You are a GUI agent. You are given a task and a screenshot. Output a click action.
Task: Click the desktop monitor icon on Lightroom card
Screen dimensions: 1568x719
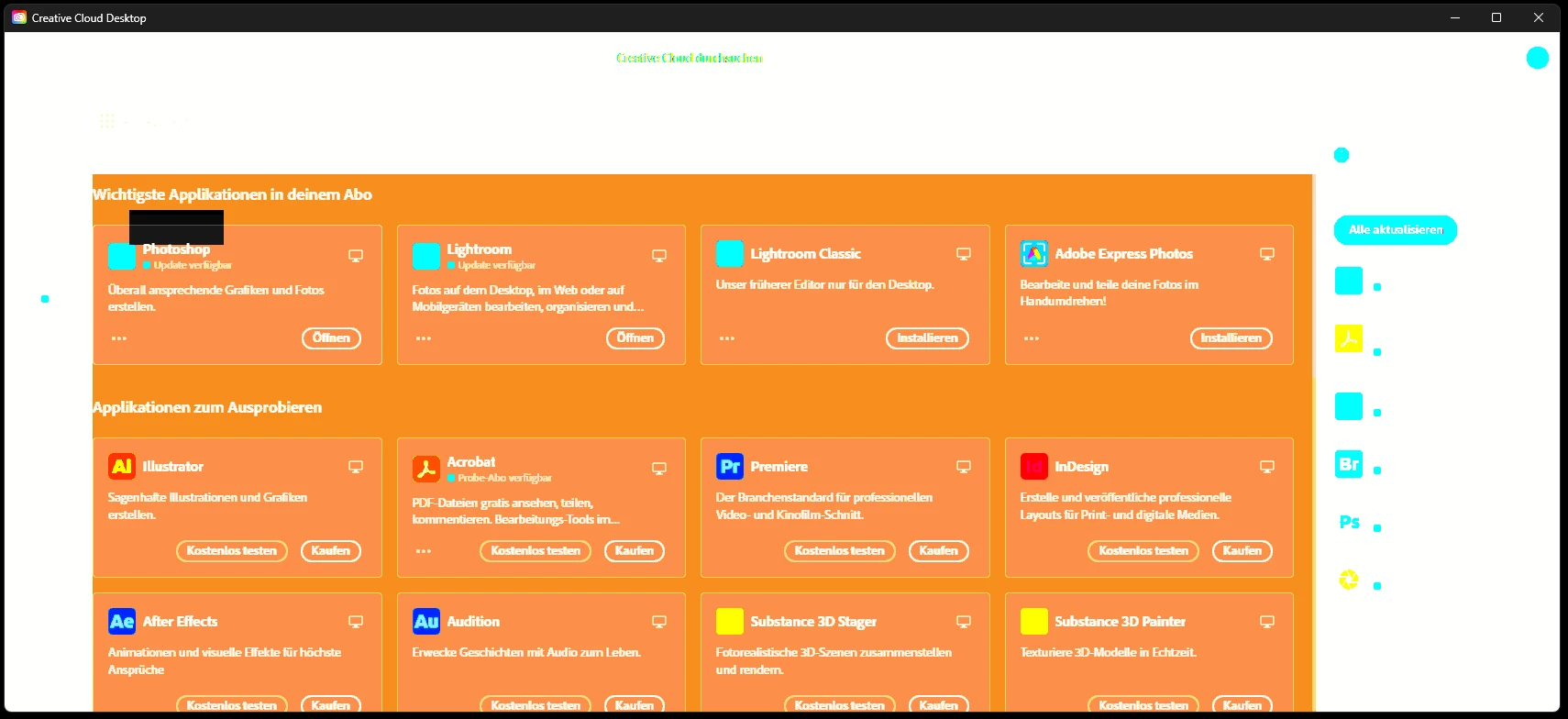tap(659, 256)
